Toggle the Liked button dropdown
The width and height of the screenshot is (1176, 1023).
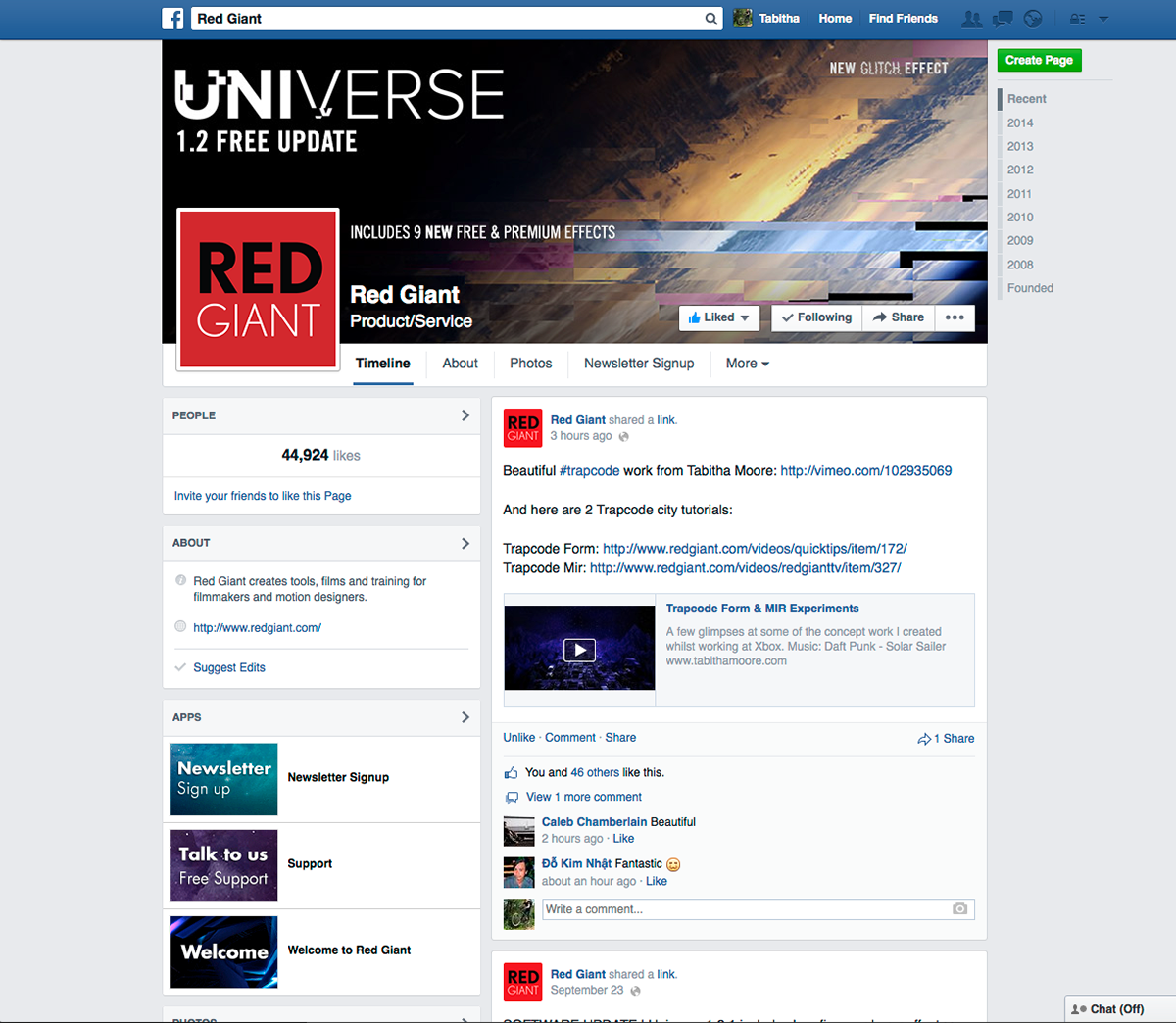[719, 317]
